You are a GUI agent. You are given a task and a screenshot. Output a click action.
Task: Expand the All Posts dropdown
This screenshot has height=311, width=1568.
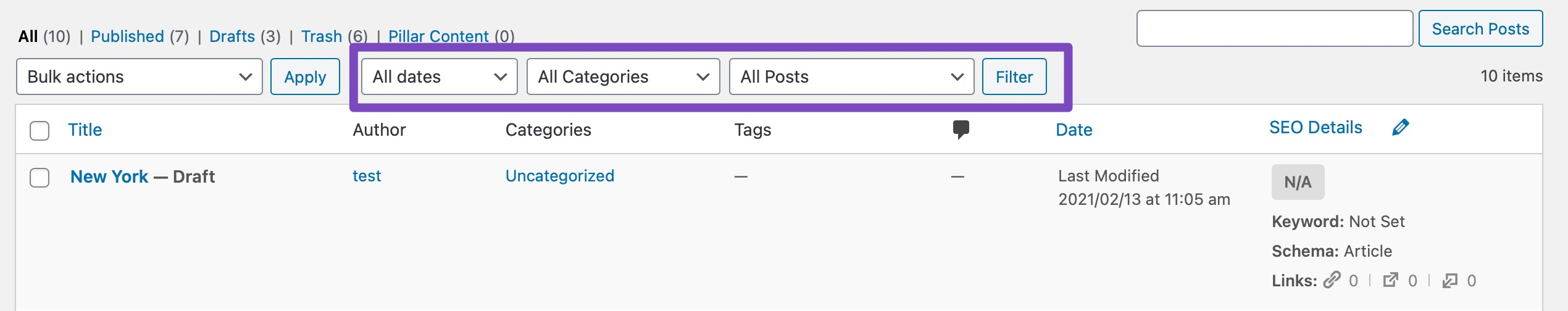(851, 77)
